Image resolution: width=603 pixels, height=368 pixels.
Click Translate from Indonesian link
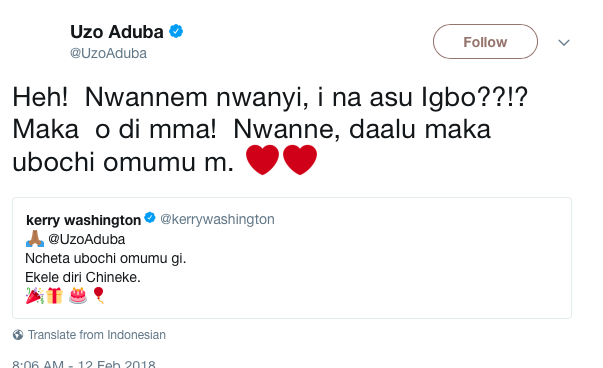(x=97, y=335)
